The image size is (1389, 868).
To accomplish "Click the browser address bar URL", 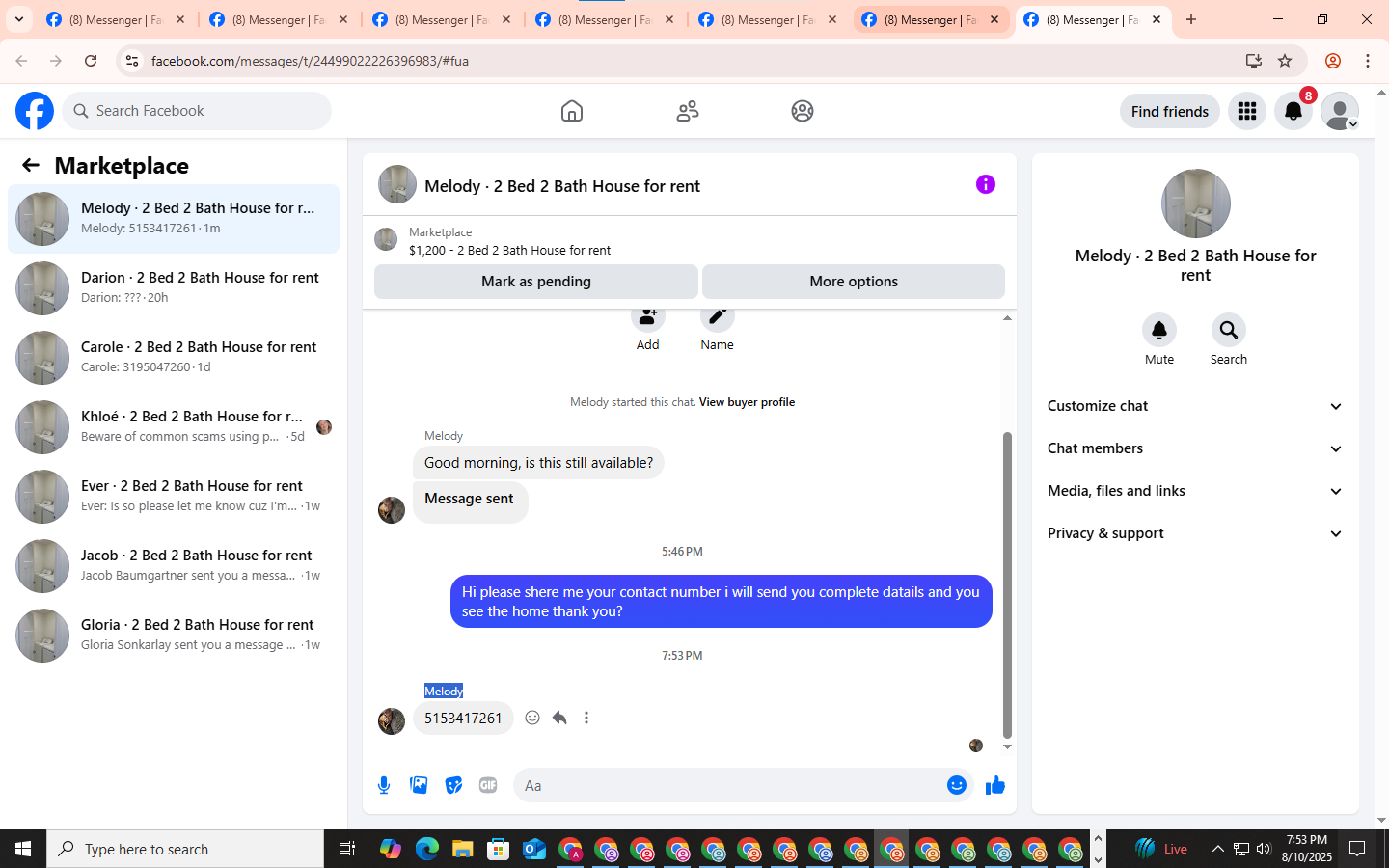I will 310,61.
